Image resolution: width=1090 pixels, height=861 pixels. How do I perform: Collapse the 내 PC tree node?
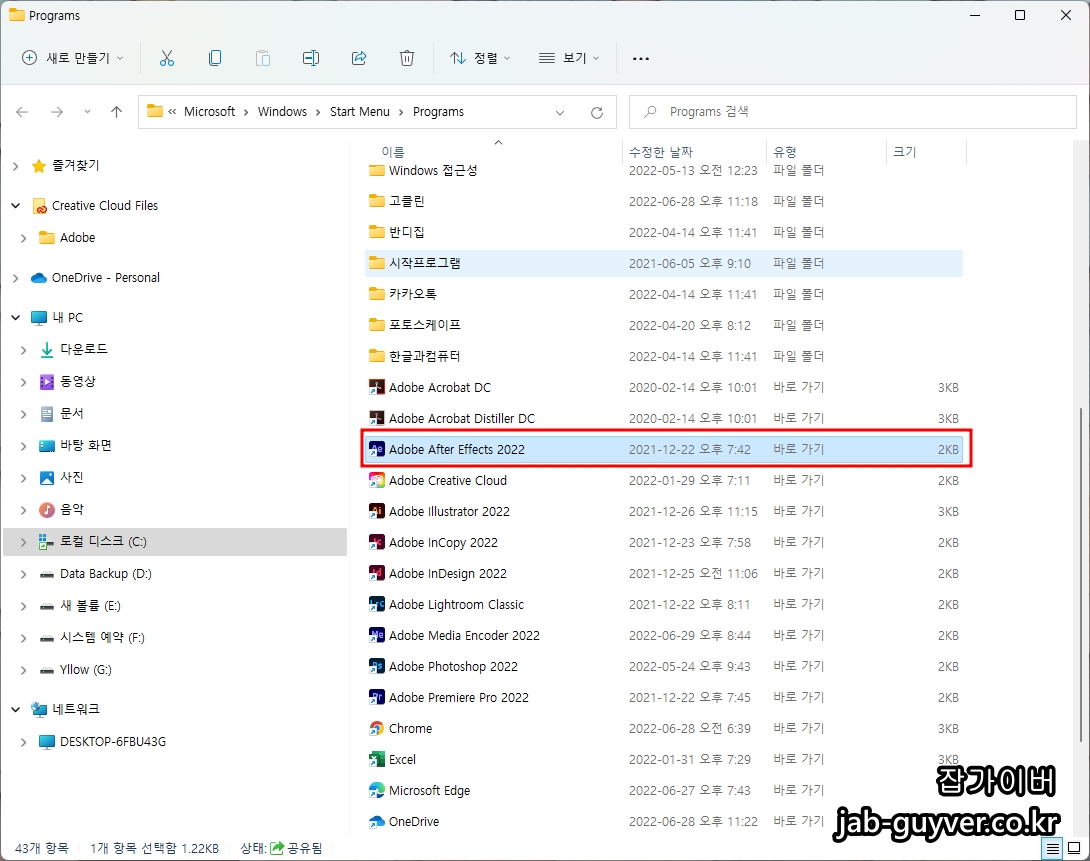point(15,318)
